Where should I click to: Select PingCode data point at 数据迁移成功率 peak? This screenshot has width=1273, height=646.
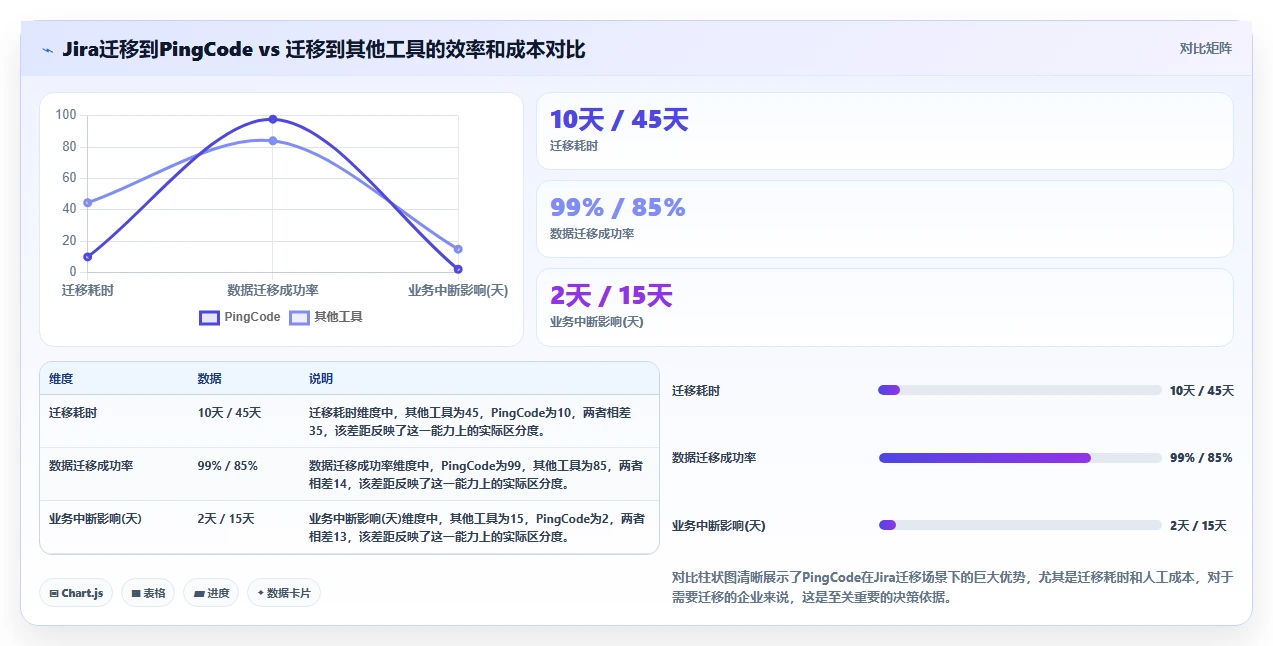[273, 119]
